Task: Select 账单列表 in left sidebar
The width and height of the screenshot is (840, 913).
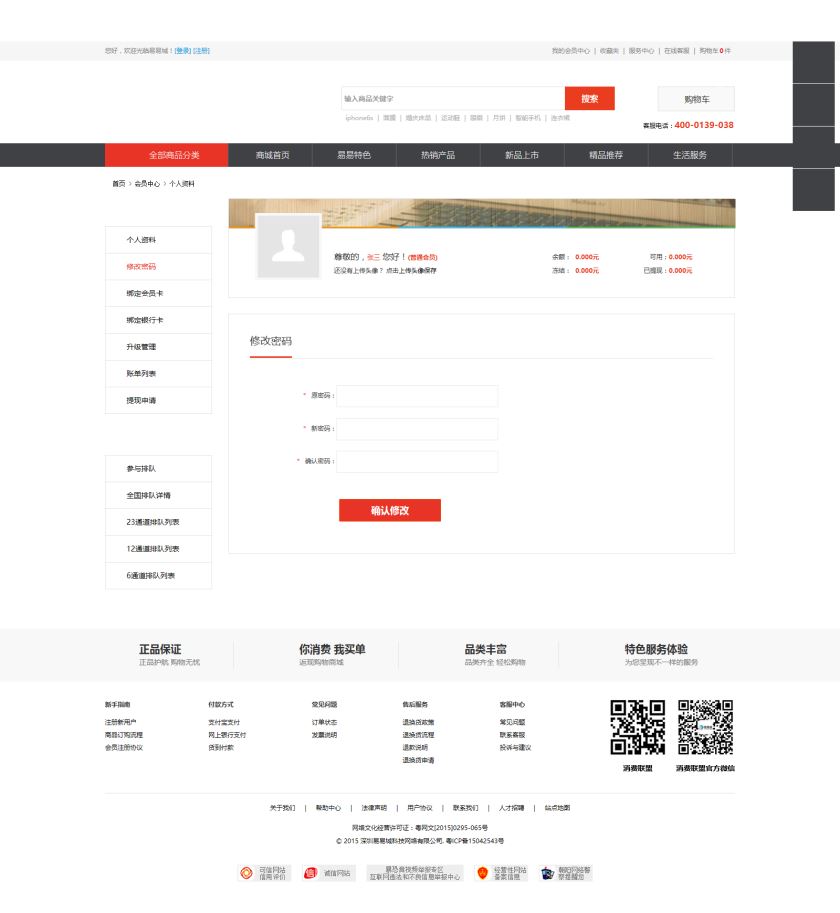Action: point(158,374)
